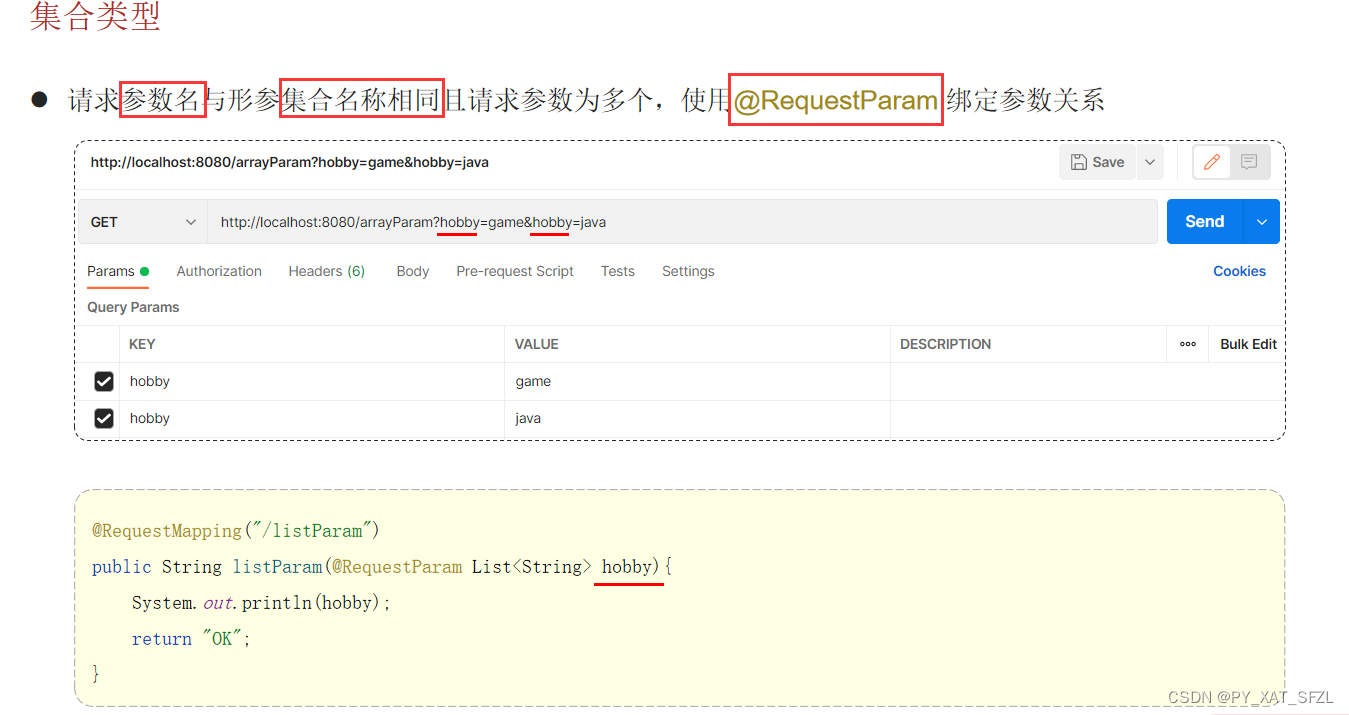Click the value cell 'game'
The height and width of the screenshot is (715, 1349).
697,381
